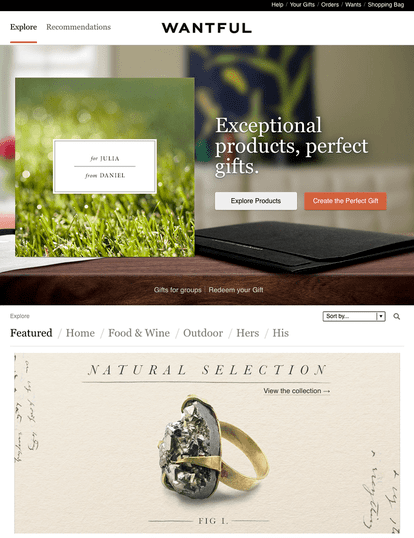Image resolution: width=414 pixels, height=538 pixels.
Task: Go to Your Gifts
Action: pyautogui.click(x=302, y=5)
